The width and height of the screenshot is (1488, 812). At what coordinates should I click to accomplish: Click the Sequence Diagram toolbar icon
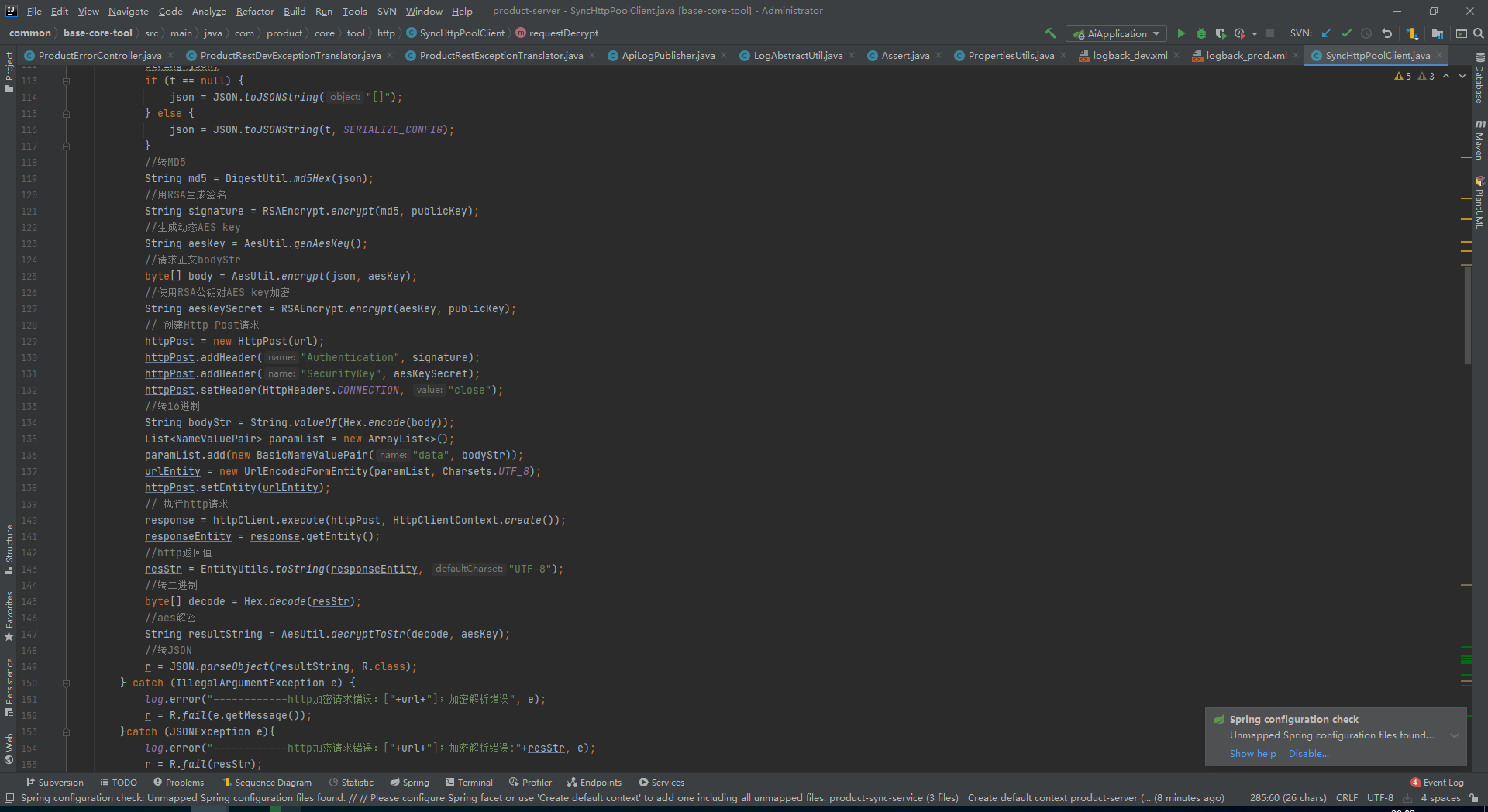click(x=1412, y=33)
